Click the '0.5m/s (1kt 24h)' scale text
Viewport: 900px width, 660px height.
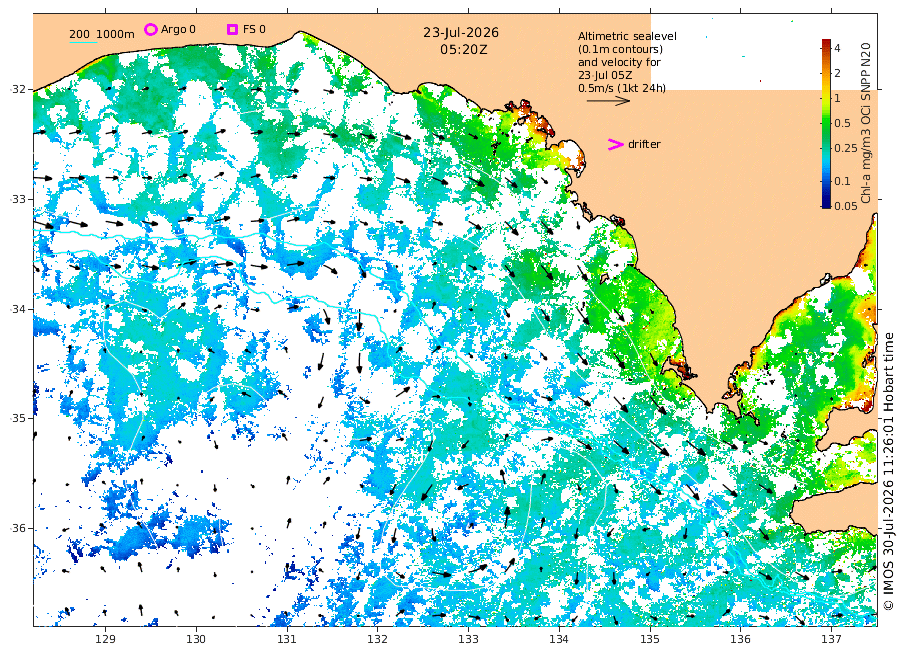(622, 88)
